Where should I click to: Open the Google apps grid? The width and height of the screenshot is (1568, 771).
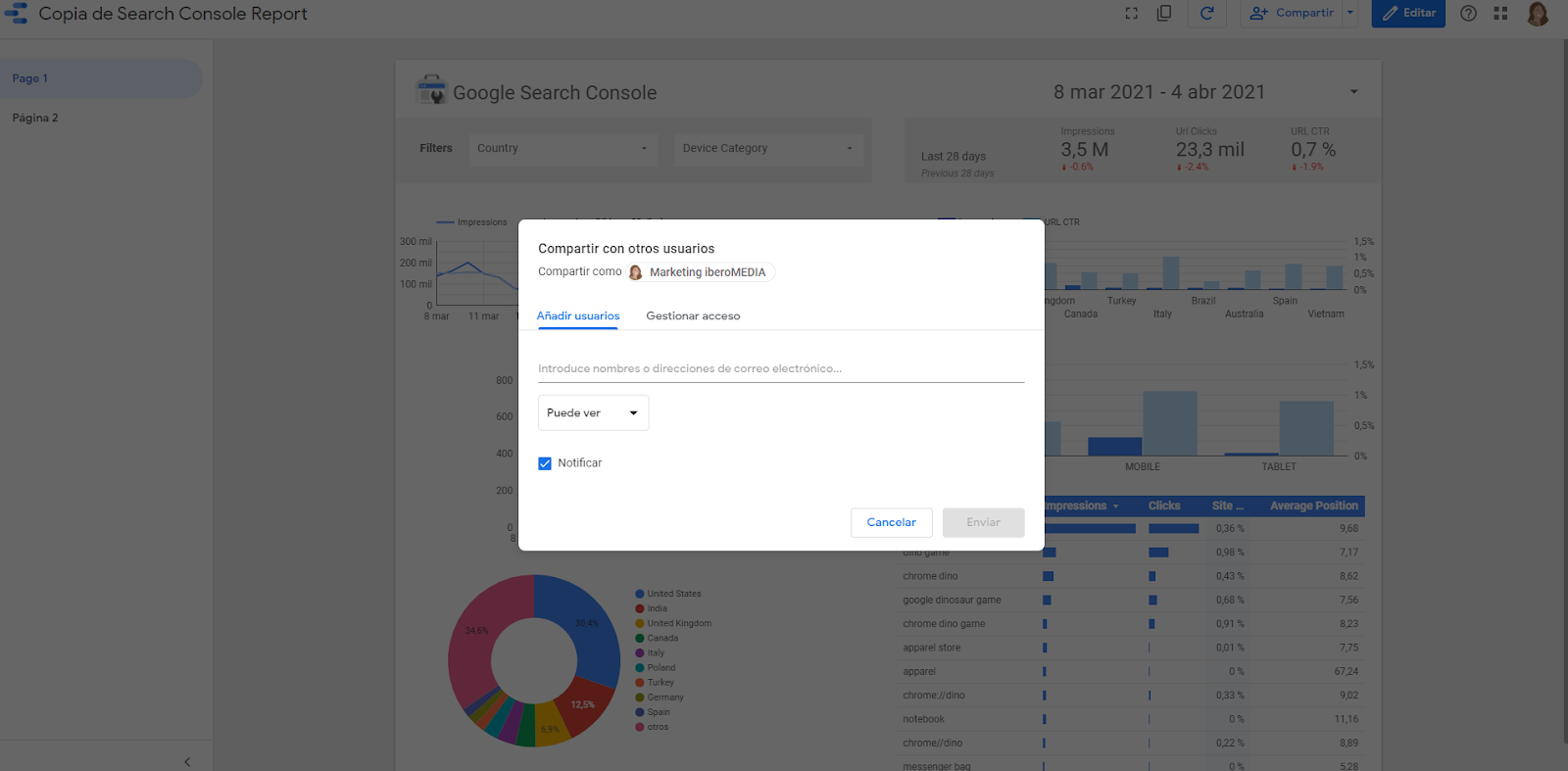1500,14
